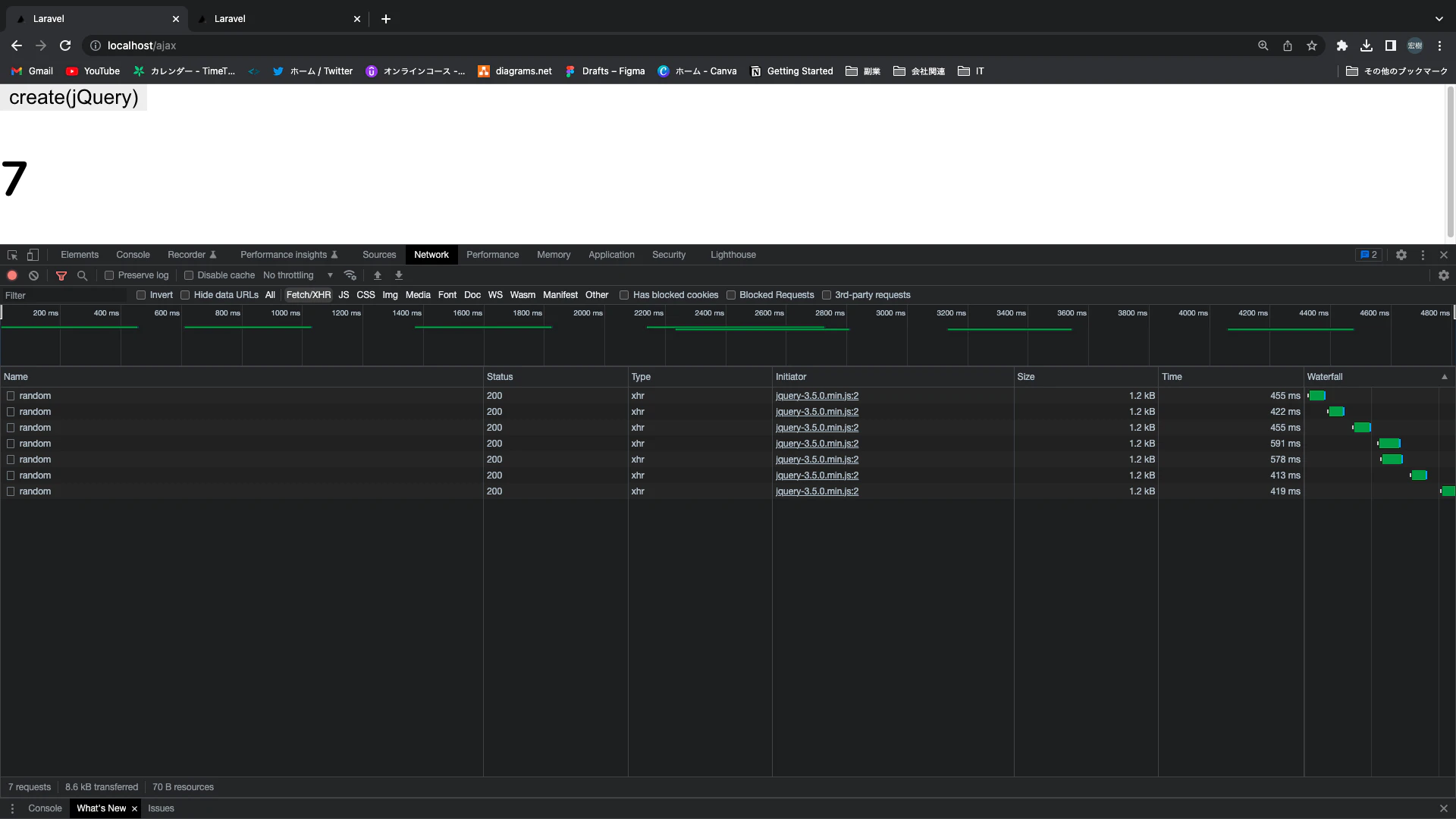Switch to the Console tab

tap(133, 256)
